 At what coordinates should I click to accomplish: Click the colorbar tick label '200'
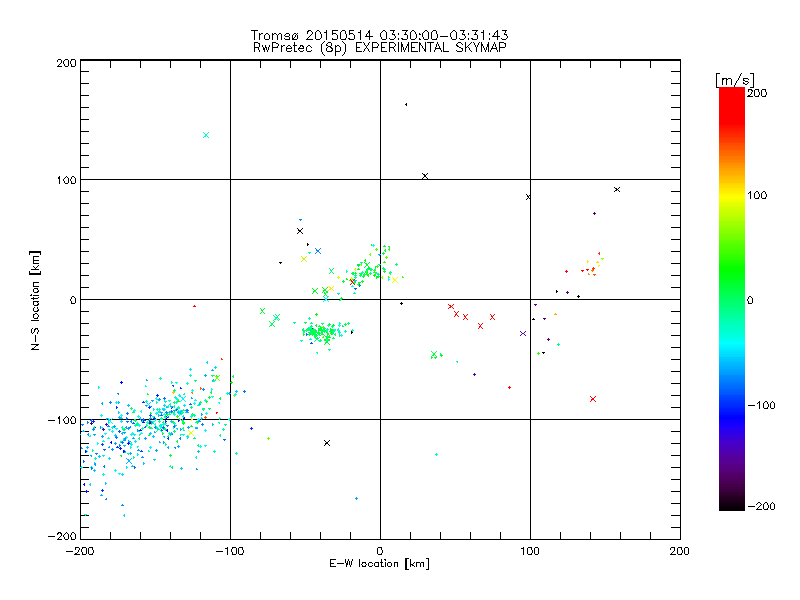757,93
